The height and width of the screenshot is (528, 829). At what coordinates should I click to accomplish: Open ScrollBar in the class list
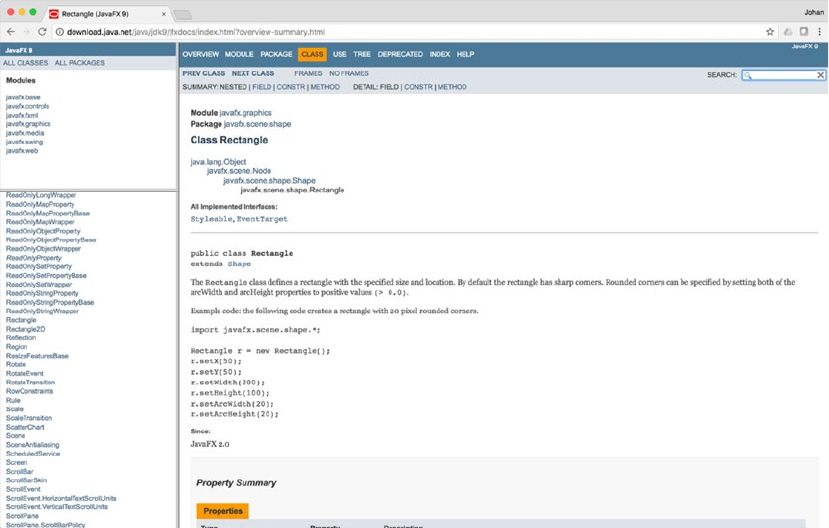coord(20,471)
